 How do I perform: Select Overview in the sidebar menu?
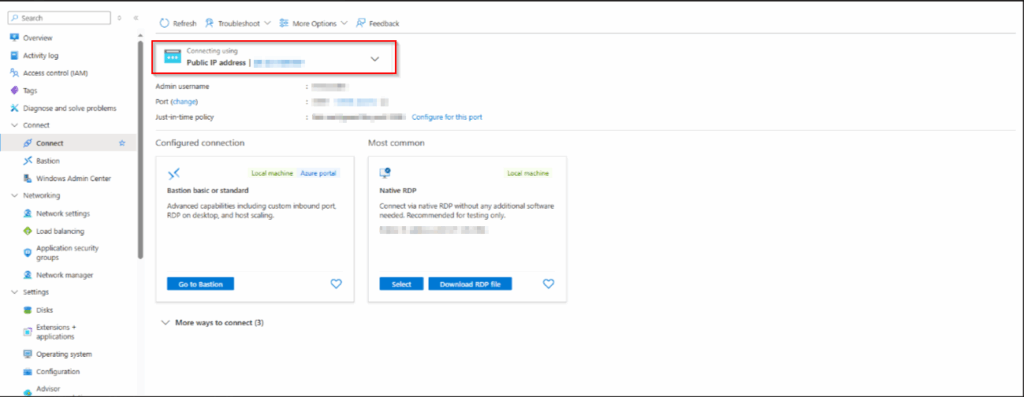click(38, 38)
